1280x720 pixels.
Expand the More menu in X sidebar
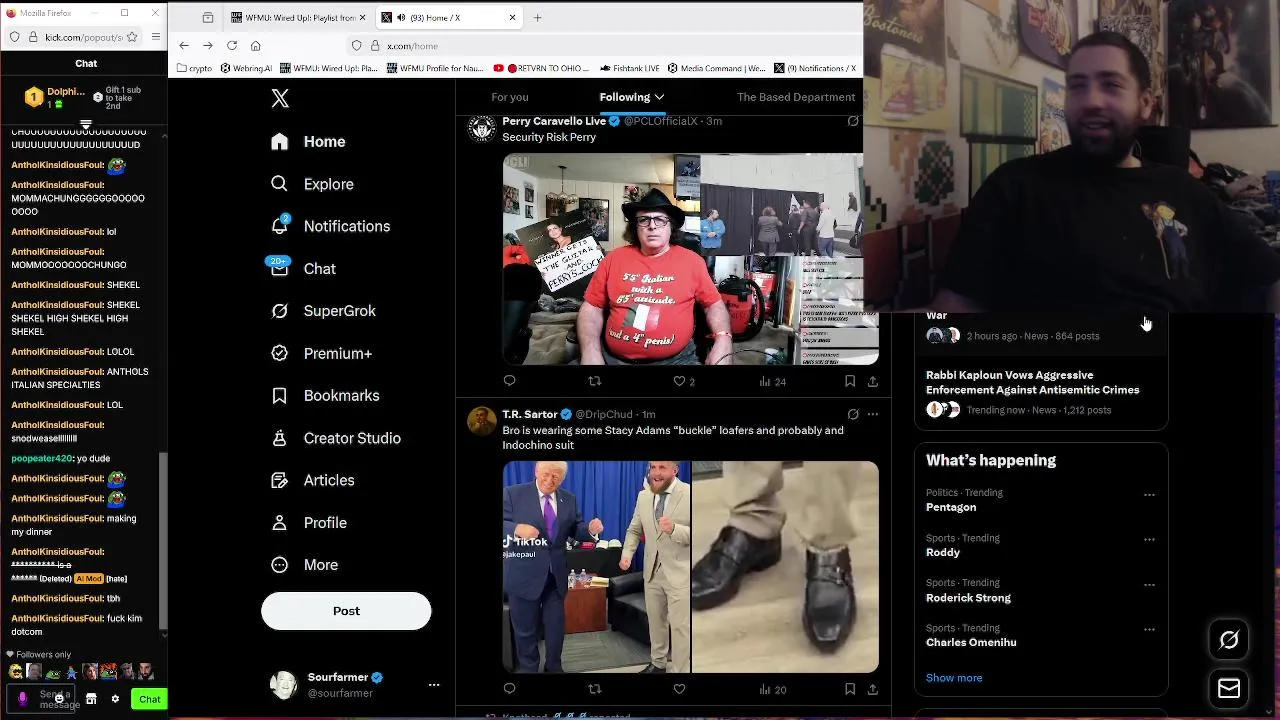[x=305, y=565]
